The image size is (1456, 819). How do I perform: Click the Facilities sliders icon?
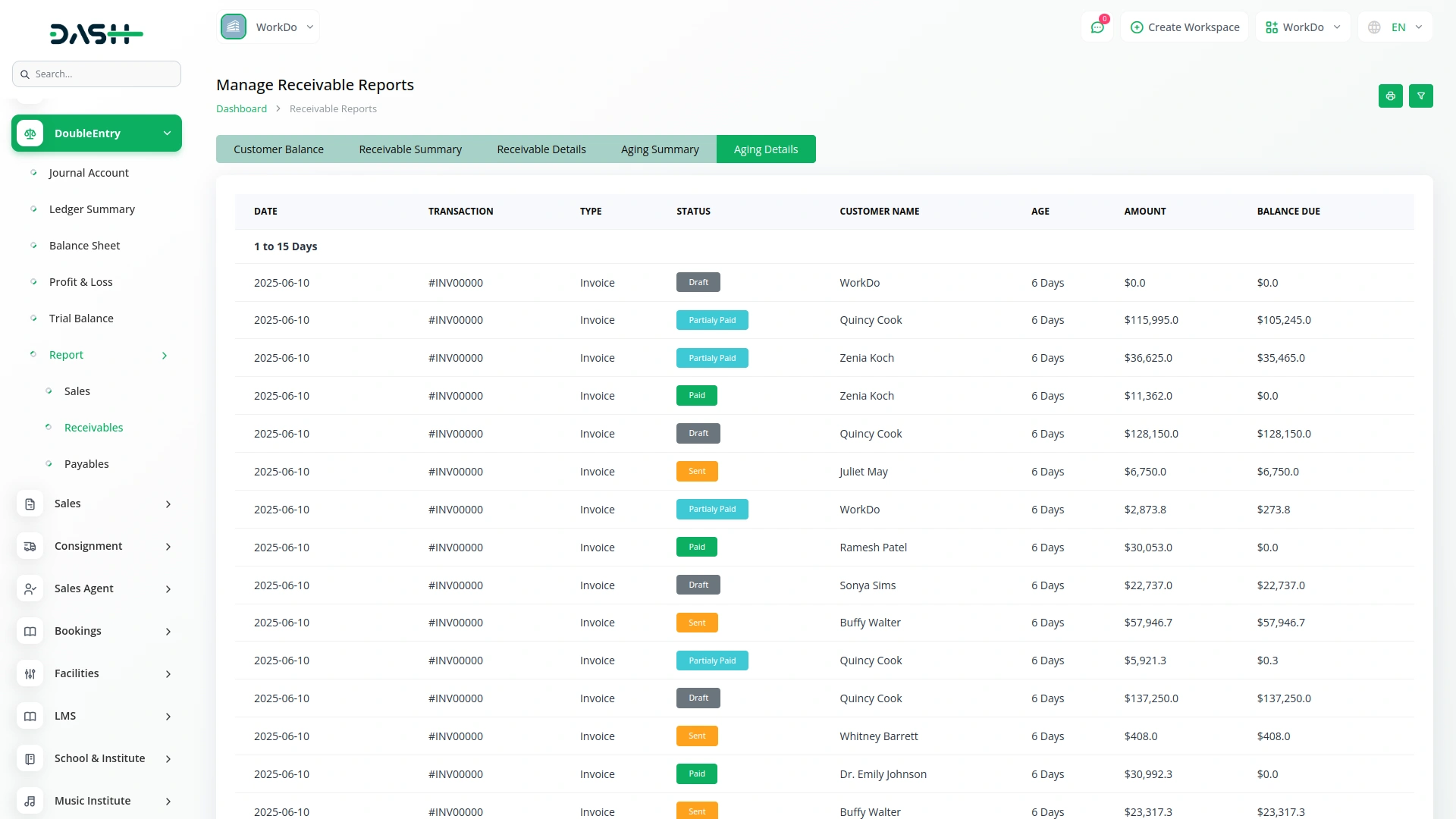[x=30, y=673]
